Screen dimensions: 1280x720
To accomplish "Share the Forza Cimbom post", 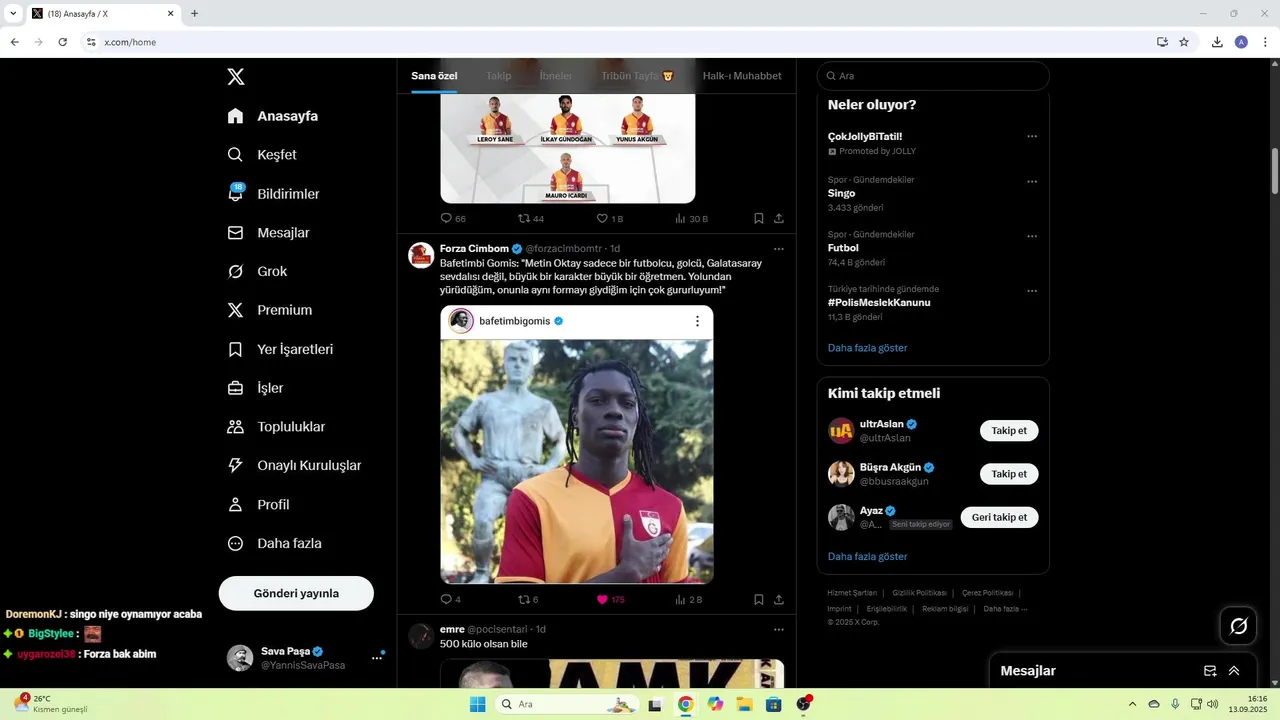I will point(779,600).
